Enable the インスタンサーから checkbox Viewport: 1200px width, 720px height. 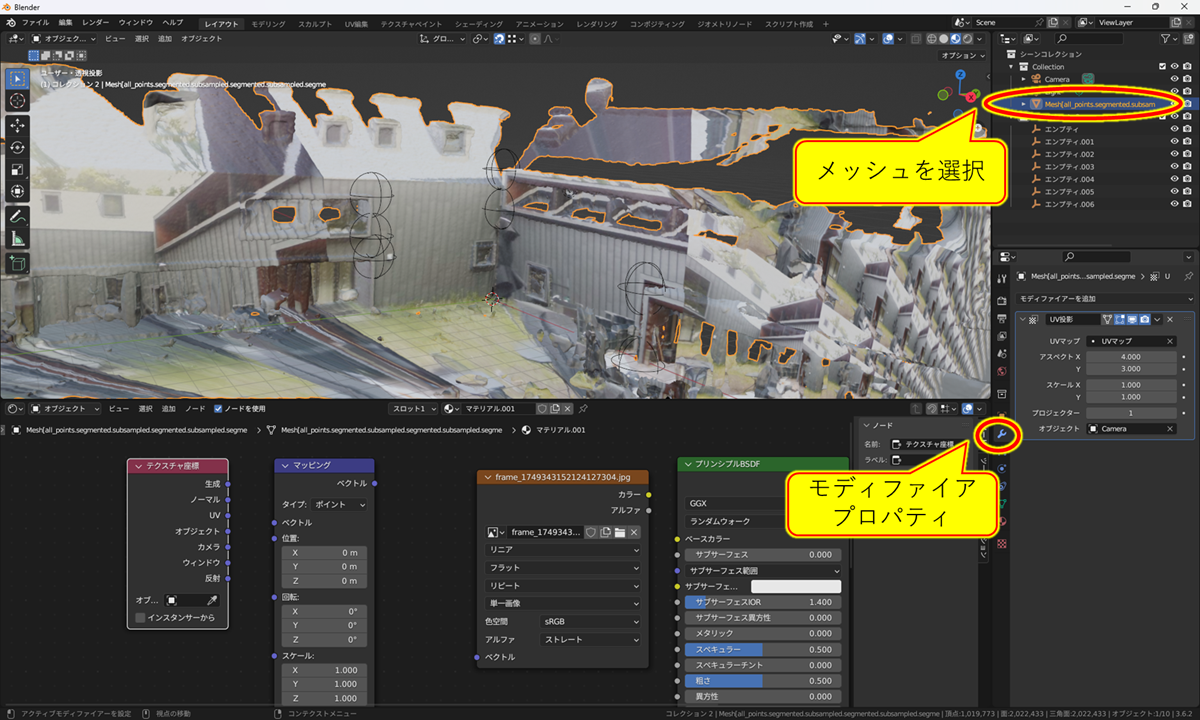tap(140, 618)
